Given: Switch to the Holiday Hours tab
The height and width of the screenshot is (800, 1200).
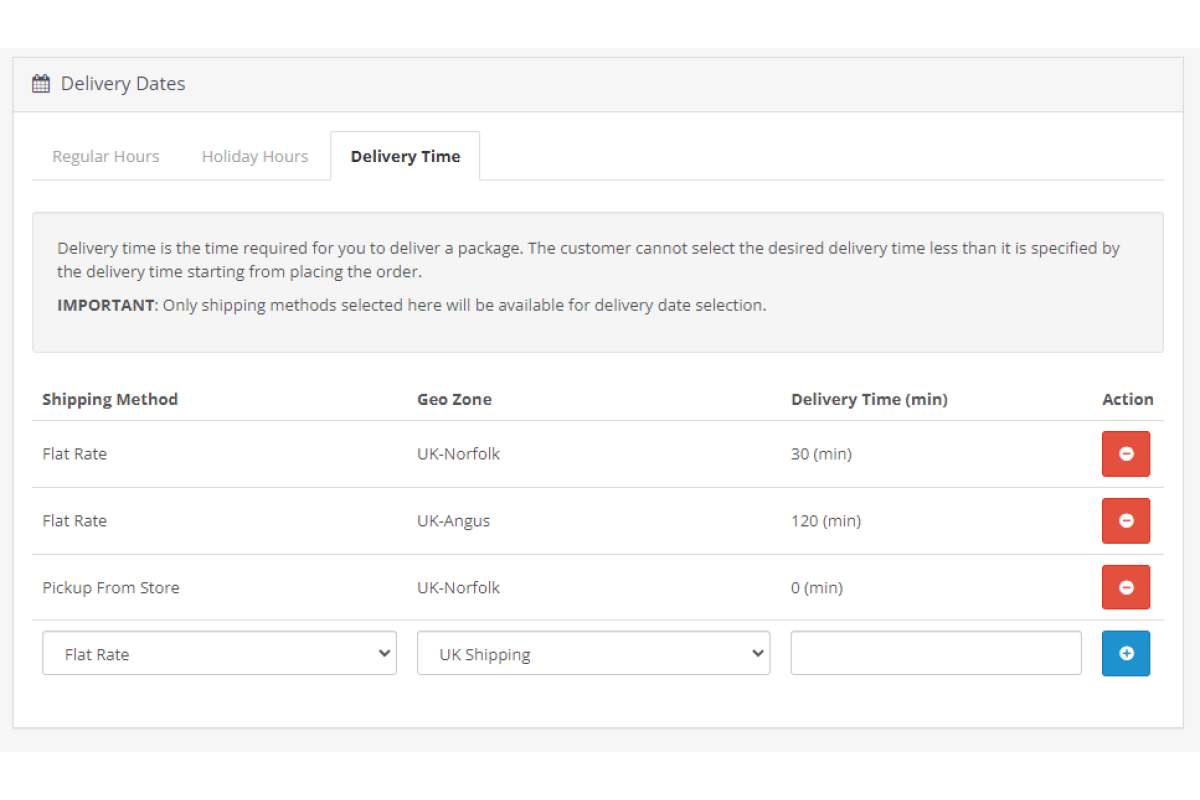Looking at the screenshot, I should click(255, 156).
